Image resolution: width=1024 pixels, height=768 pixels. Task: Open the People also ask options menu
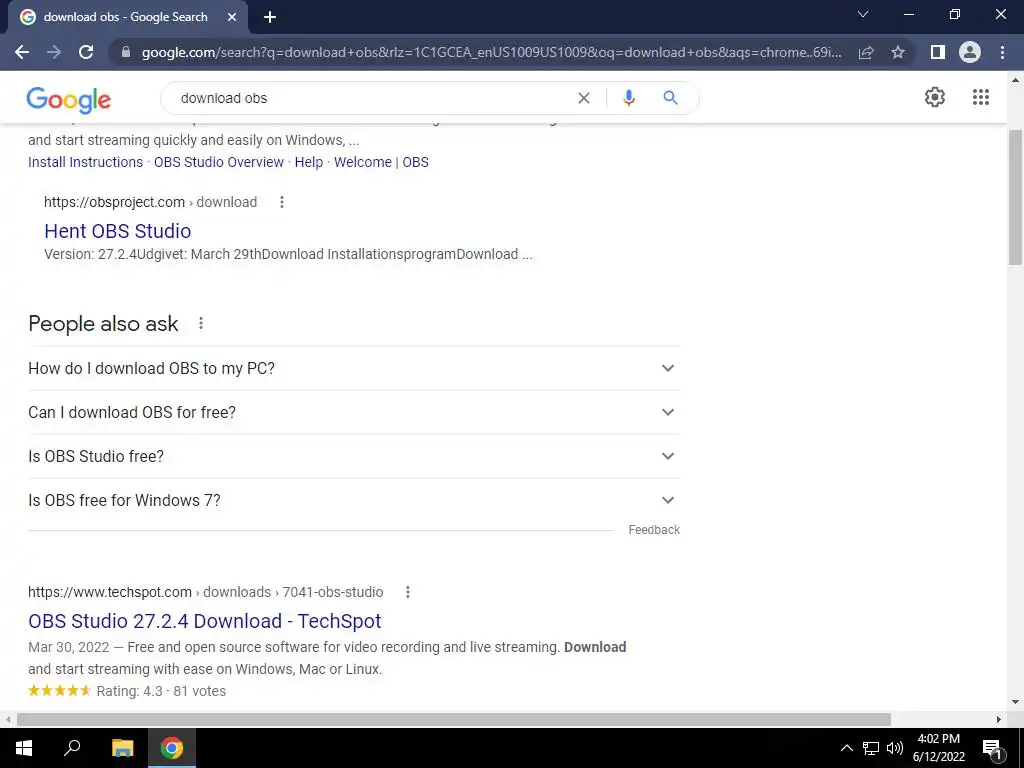coord(201,323)
